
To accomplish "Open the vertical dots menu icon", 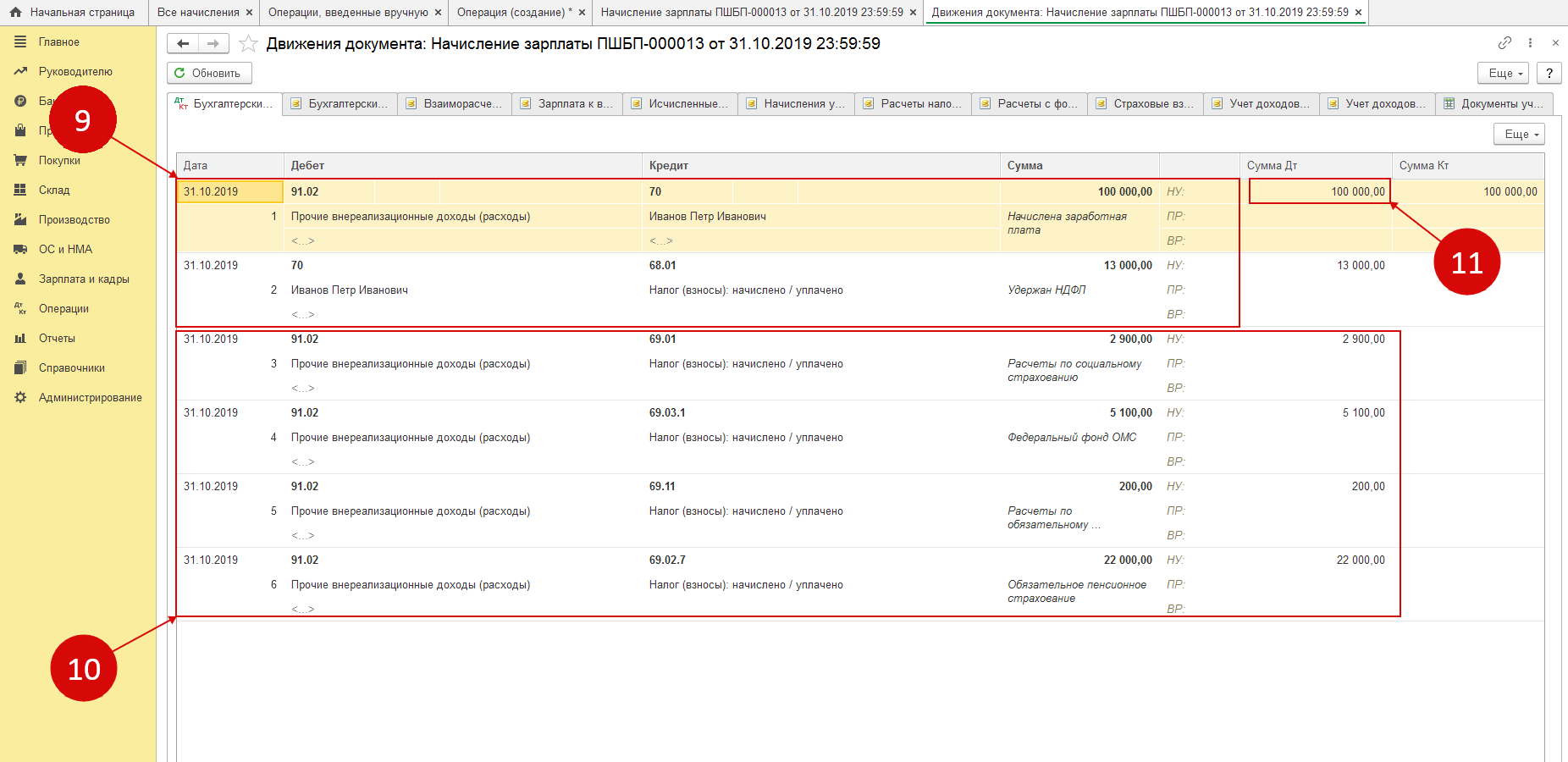I will 1530,42.
